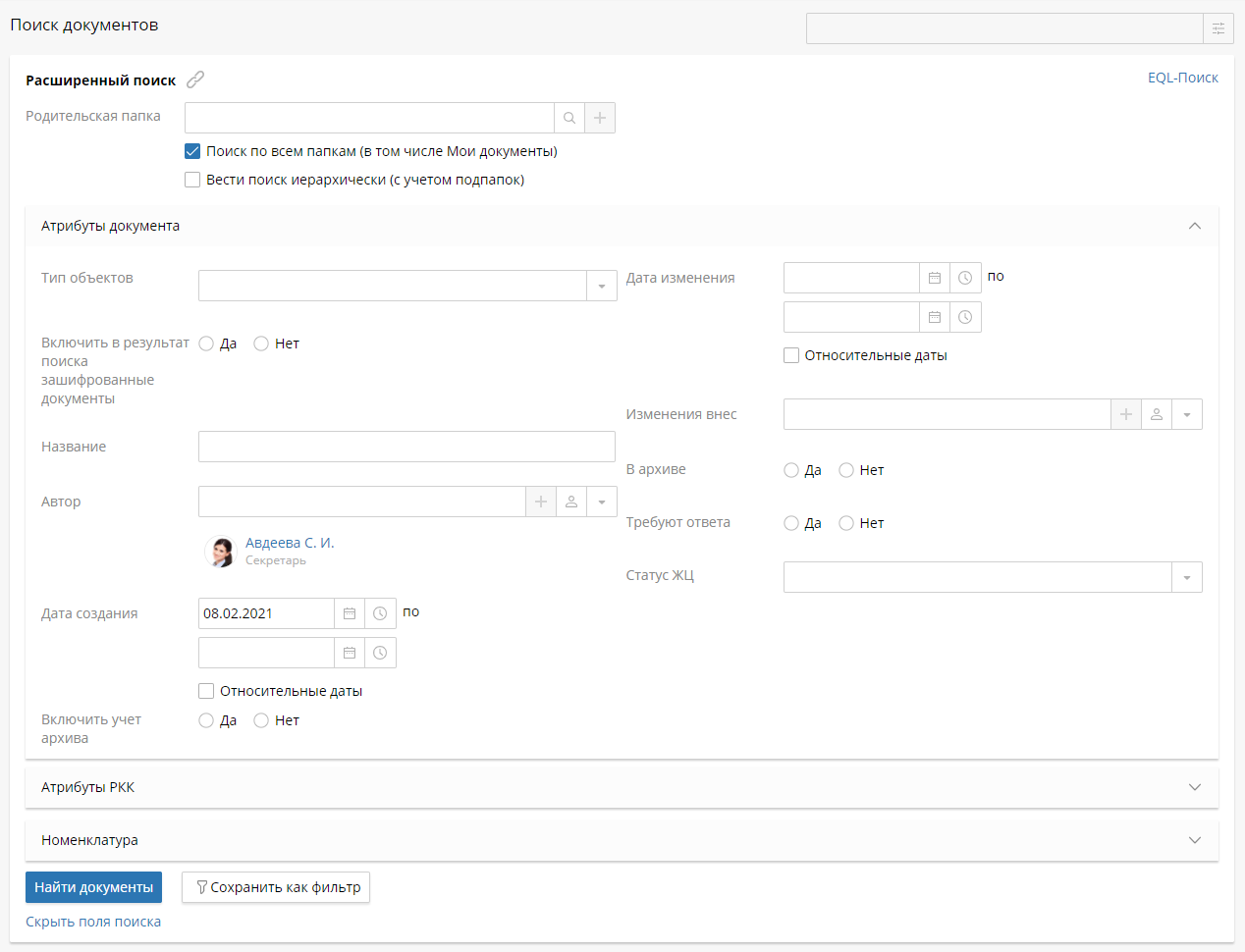Open the clock picker for Дата изменения start

pos(965,278)
